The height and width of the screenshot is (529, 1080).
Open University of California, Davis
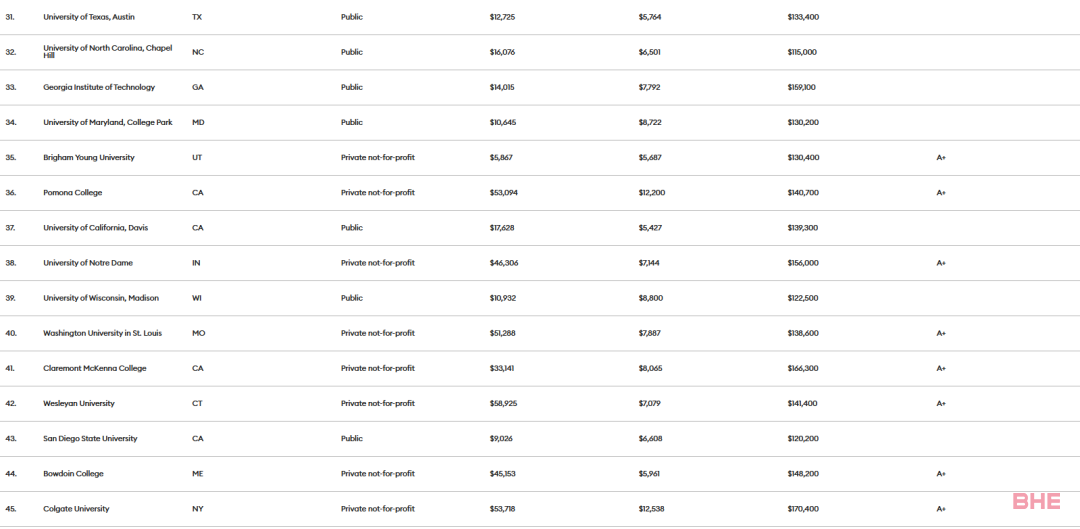coord(95,228)
